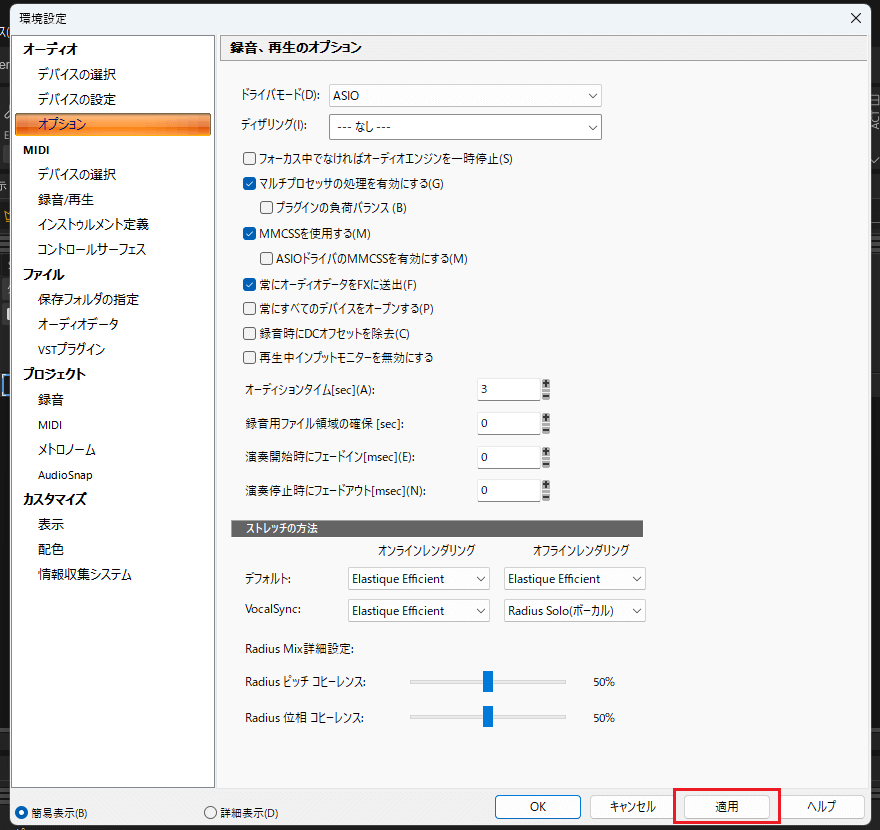Select メトロノーム in the プロジェクト section
The height and width of the screenshot is (830, 880).
click(67, 449)
